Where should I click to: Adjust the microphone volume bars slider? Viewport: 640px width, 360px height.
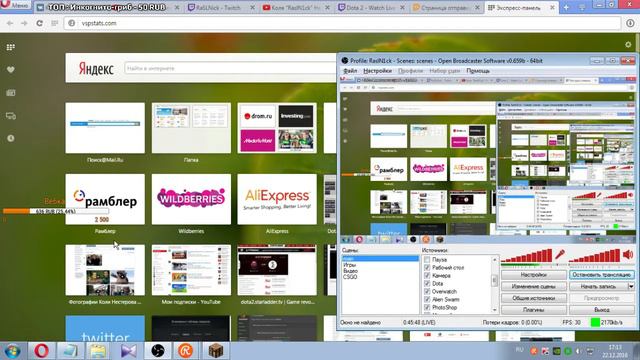pyautogui.click(x=527, y=256)
